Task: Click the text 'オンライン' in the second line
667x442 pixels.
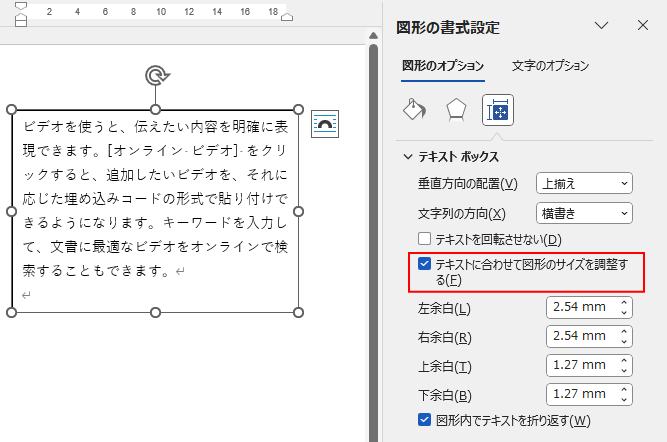Action: tap(148, 150)
